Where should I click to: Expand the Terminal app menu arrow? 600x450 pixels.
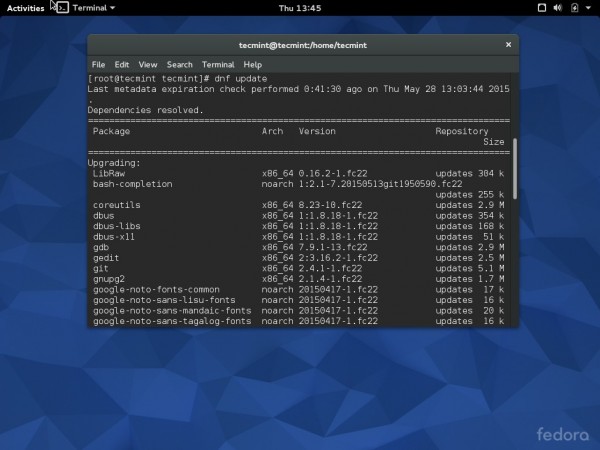point(112,7)
